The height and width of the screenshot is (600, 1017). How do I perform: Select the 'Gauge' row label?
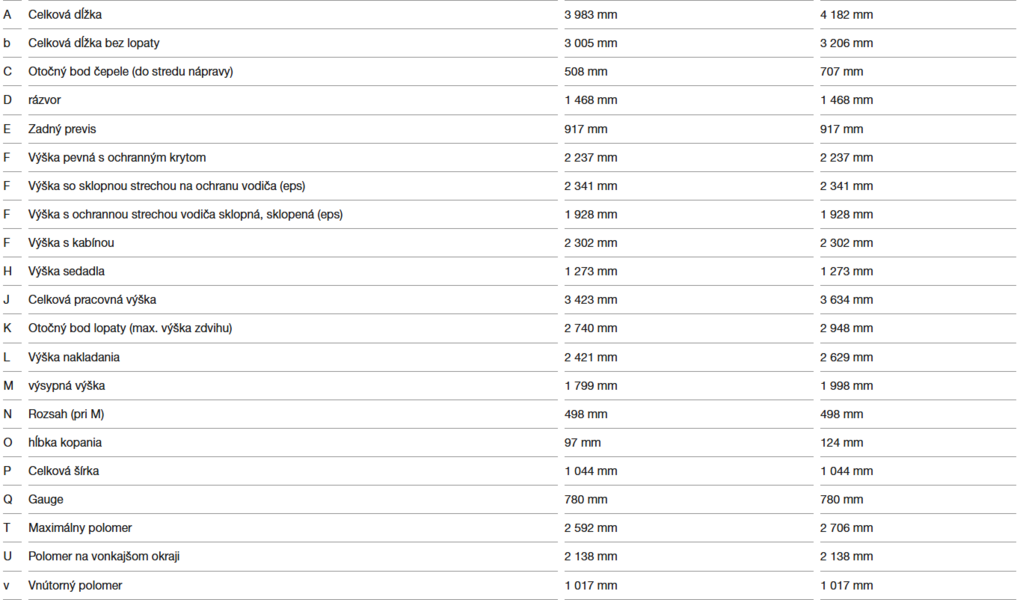(x=45, y=499)
